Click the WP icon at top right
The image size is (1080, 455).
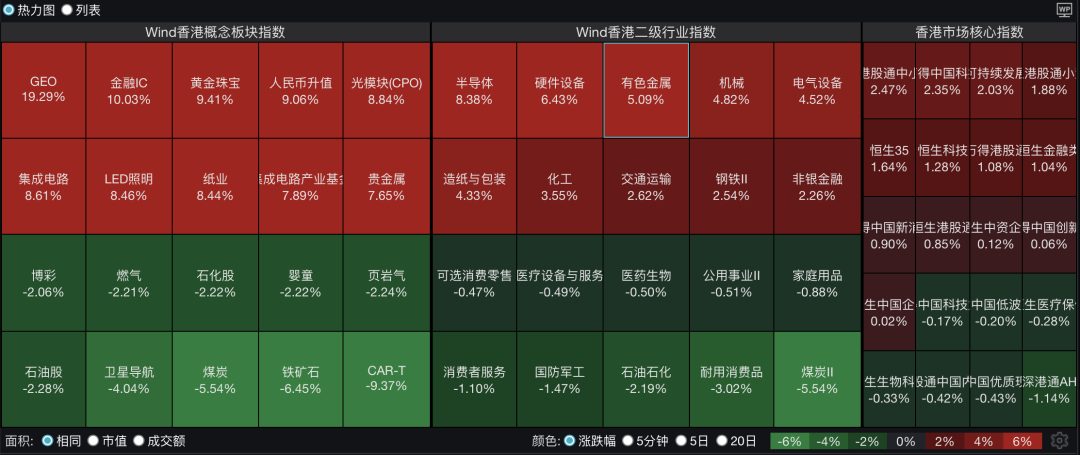(x=1065, y=10)
